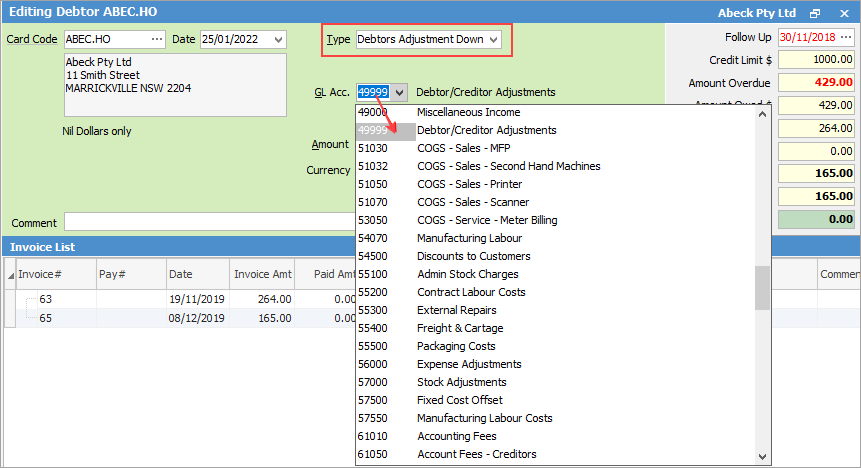Click the restore window icon in title bar
Viewport: 861px width, 468px height.
815,13
